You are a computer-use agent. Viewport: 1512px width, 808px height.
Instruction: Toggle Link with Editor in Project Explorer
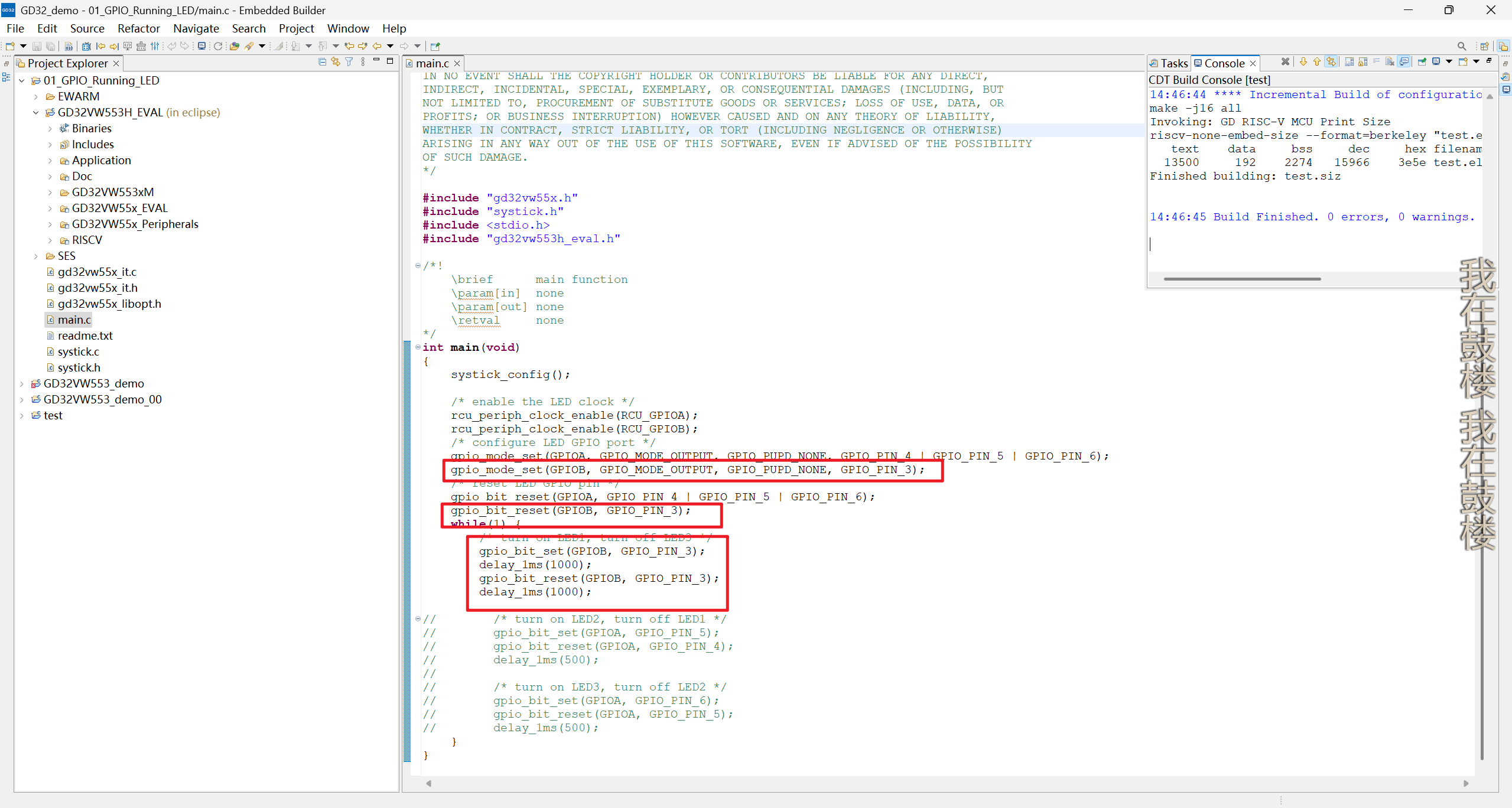tap(336, 62)
